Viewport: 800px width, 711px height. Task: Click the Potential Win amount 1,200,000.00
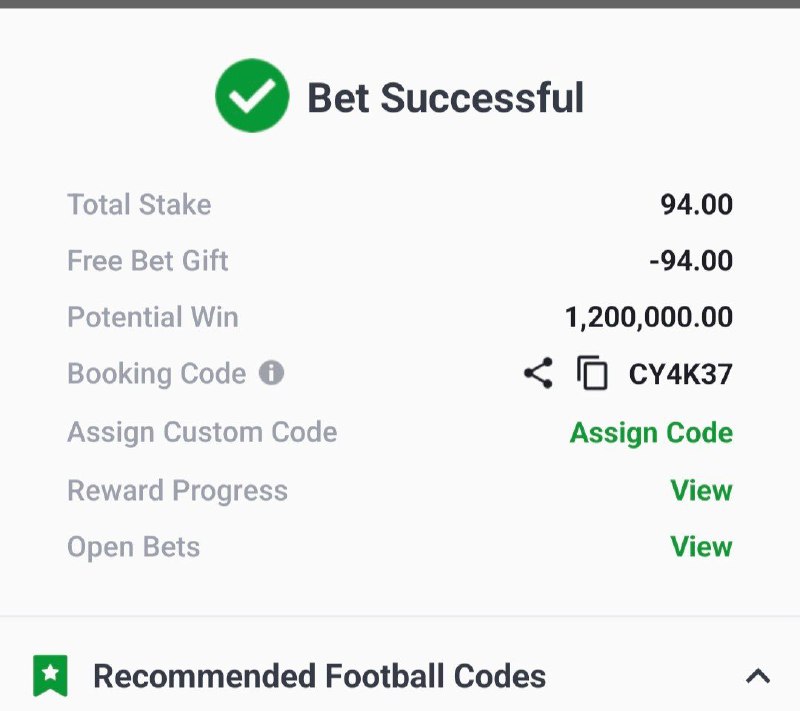(648, 318)
